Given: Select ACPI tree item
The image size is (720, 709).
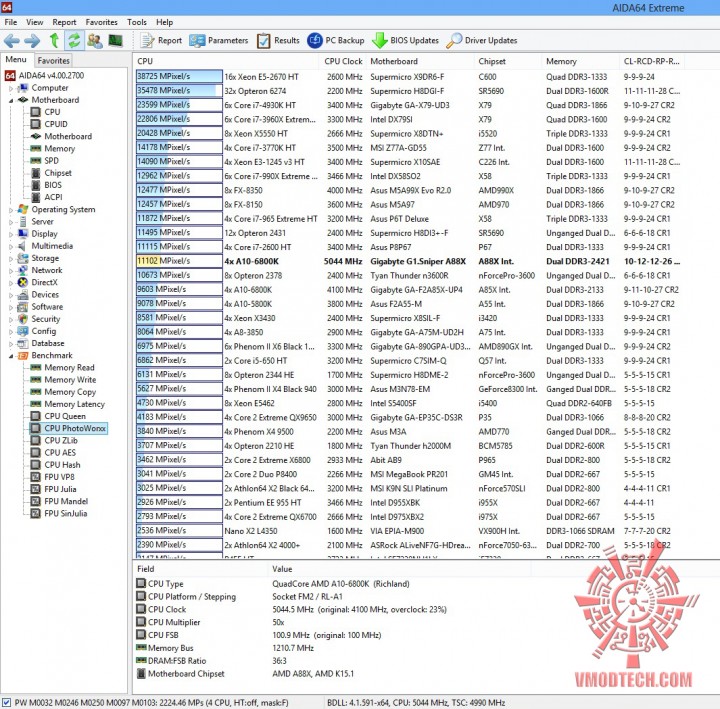Looking at the screenshot, I should 47,197.
